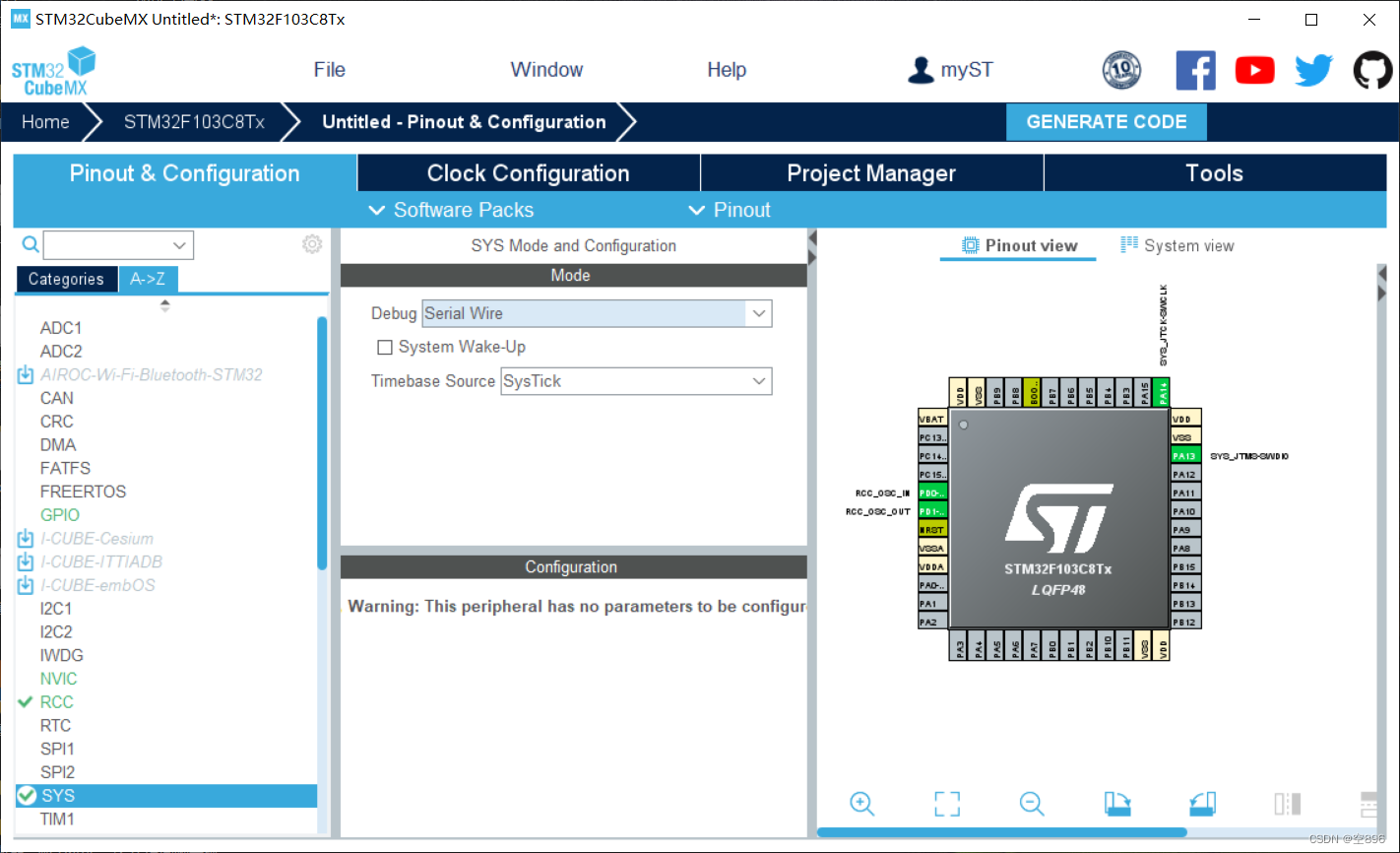Open the Twitter bird icon link

[x=1313, y=70]
